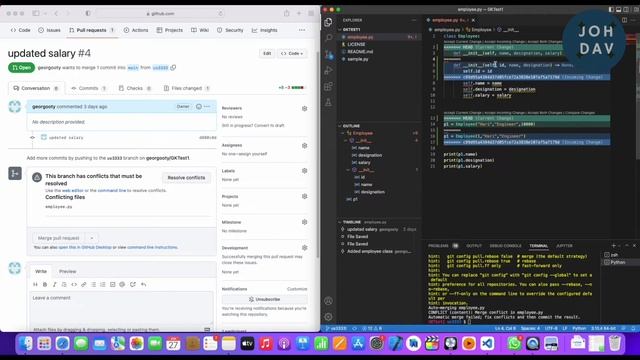Image resolution: width=640 pixels, height=360 pixels.
Task: Open Accounts icon in VS Code activity bar
Action: point(328,301)
